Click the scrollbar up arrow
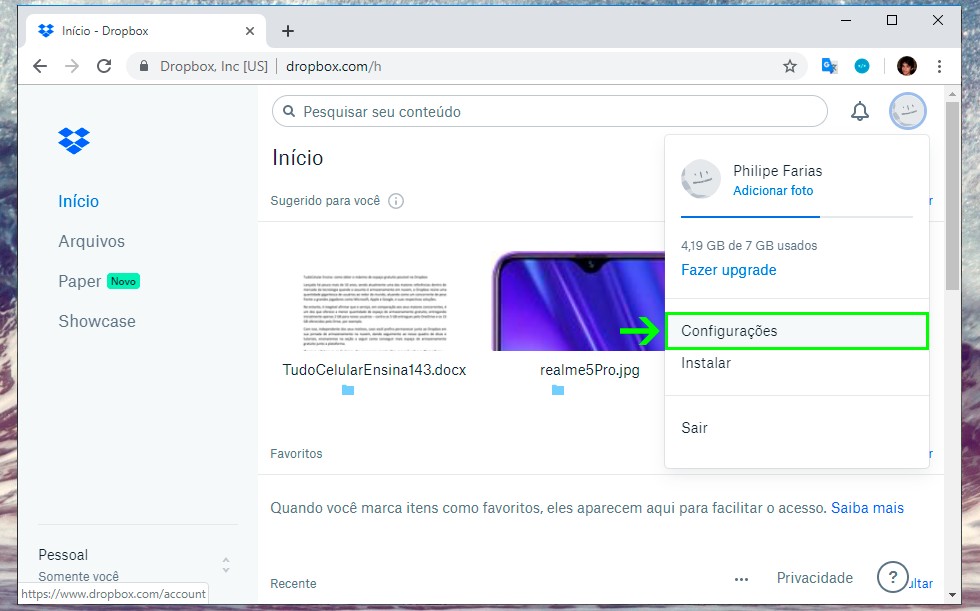 coord(952,94)
